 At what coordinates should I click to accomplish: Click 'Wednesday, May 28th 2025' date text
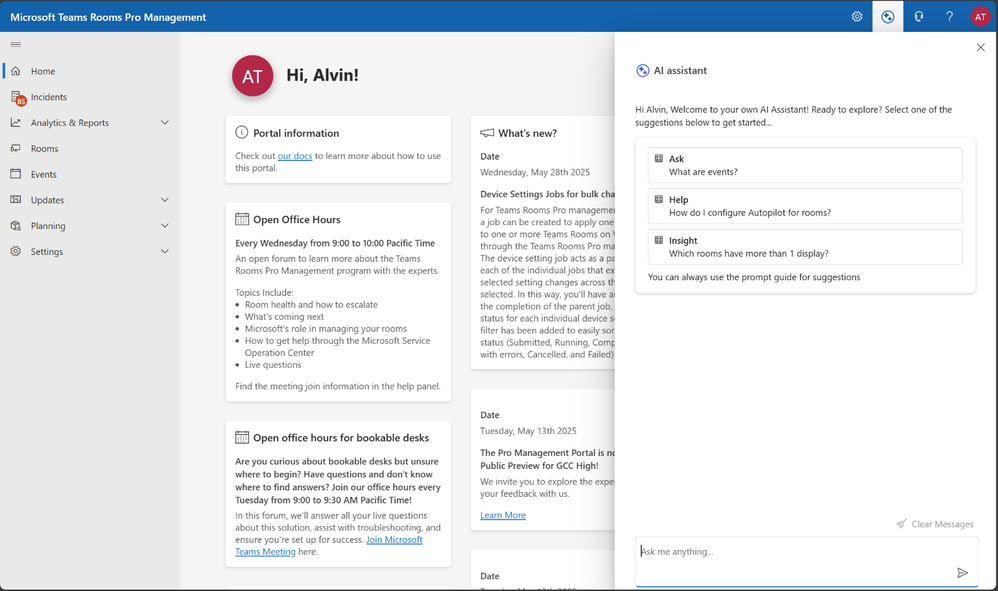click(x=535, y=172)
